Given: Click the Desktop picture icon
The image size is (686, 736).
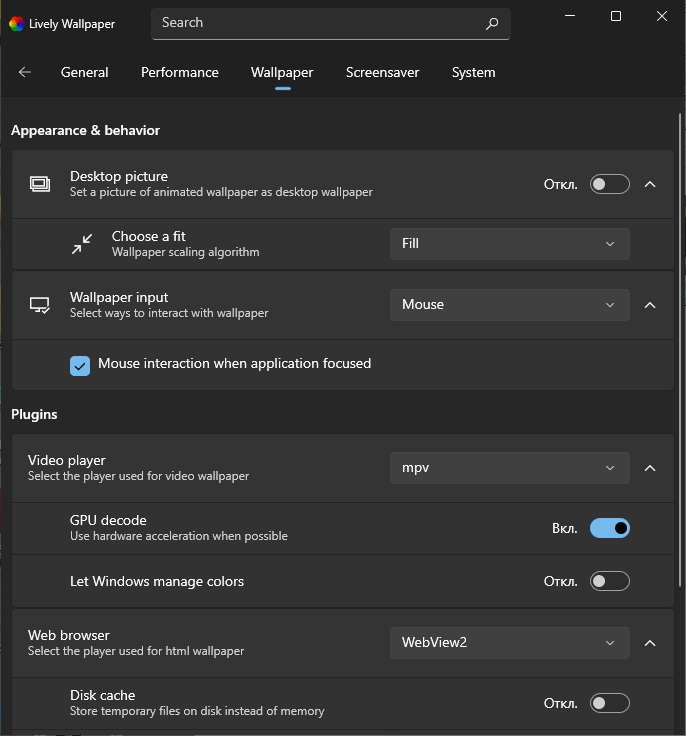Looking at the screenshot, I should pos(40,184).
